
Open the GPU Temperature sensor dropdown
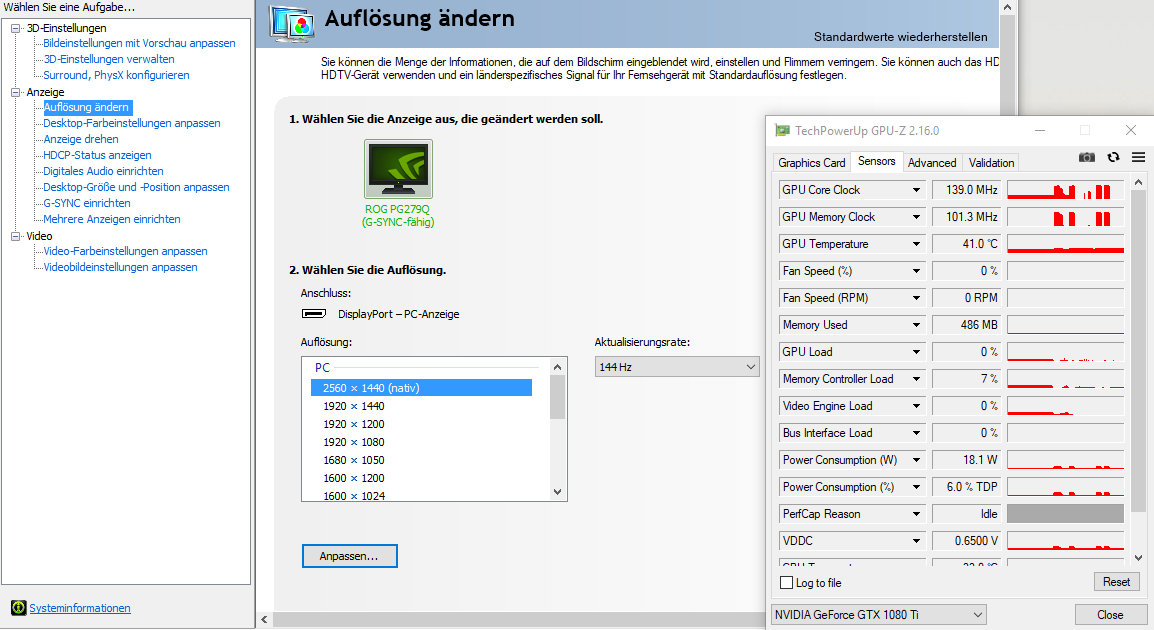tap(916, 244)
